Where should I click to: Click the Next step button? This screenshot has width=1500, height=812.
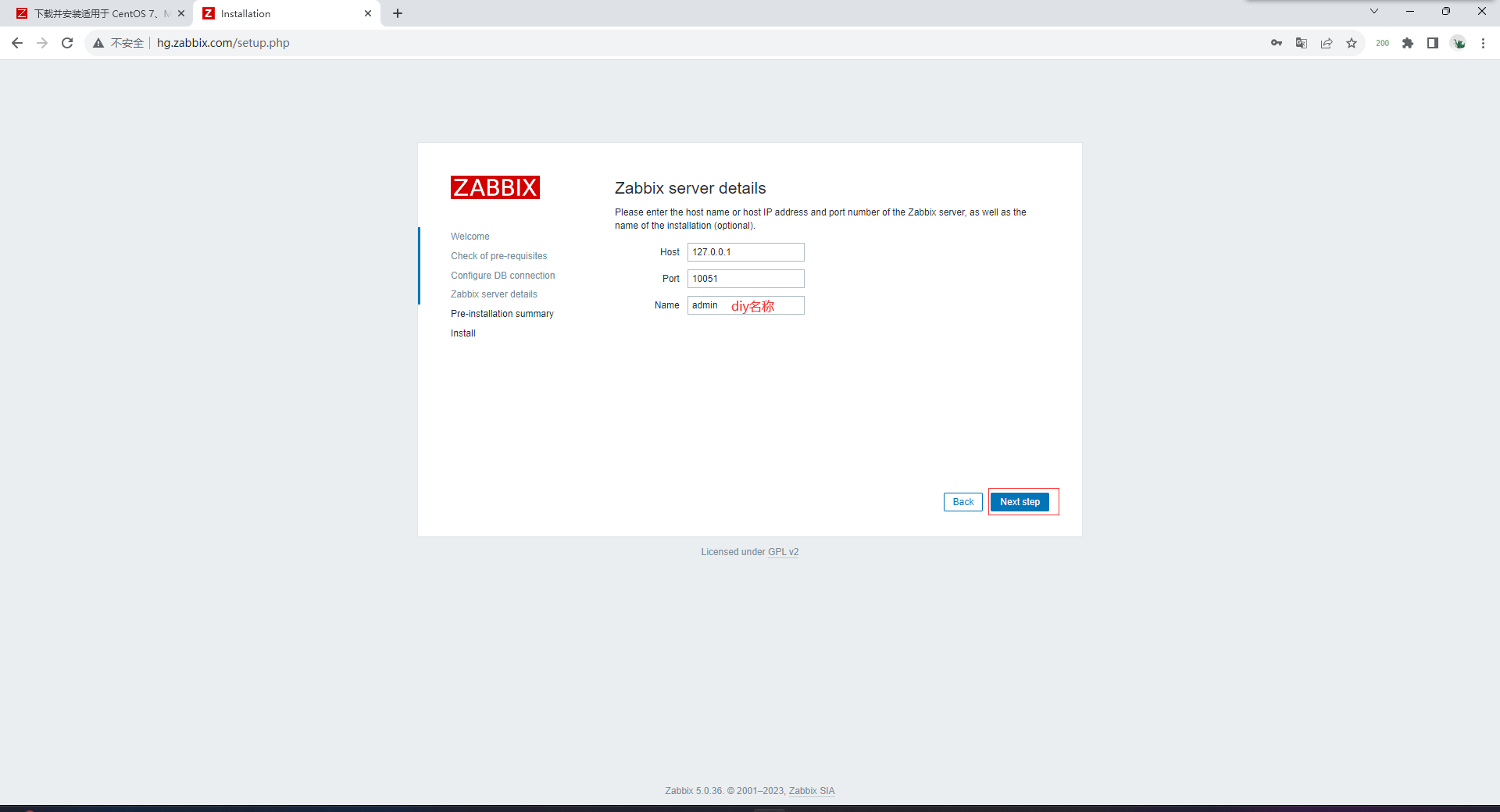1020,502
